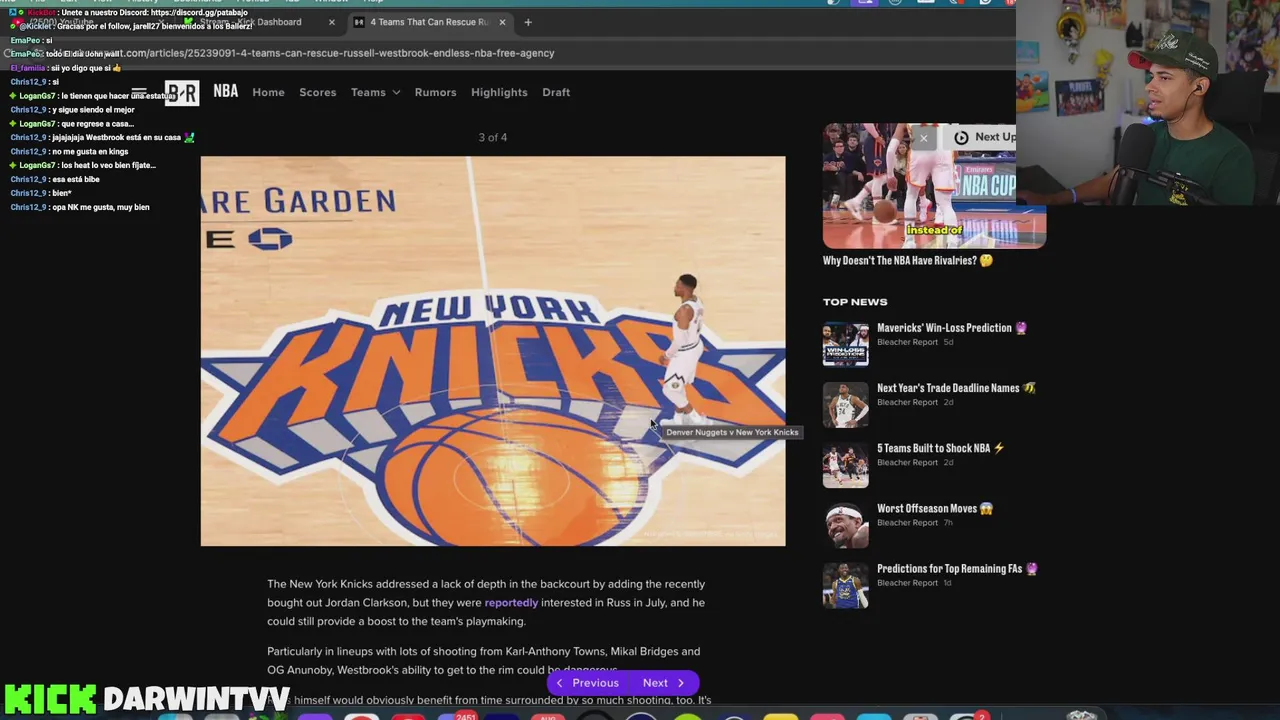Switch to the Kick Dashboard browser tab

[x=260, y=22]
